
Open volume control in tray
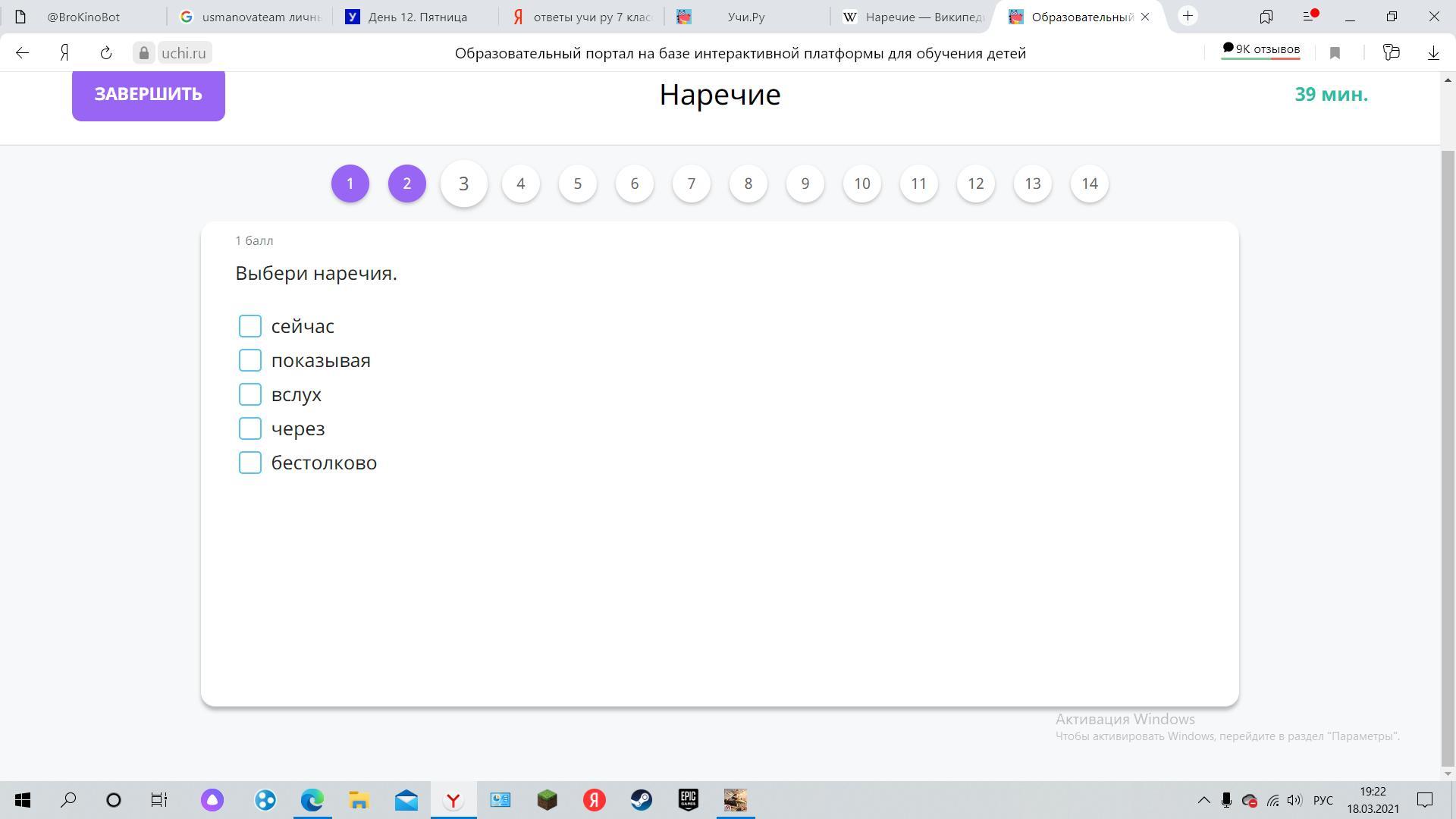point(1294,800)
